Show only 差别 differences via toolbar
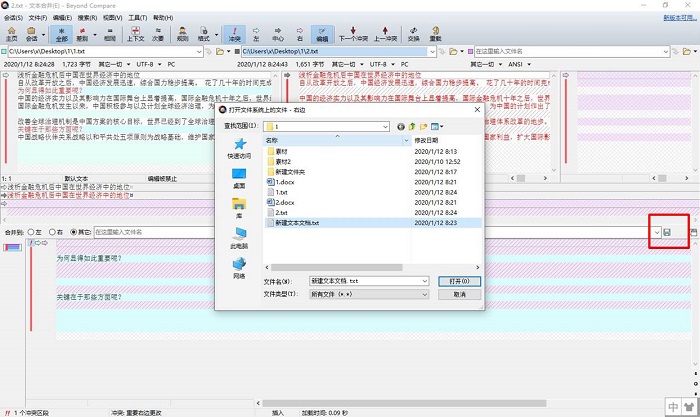Viewport: 700px width, 417px height. click(82, 34)
